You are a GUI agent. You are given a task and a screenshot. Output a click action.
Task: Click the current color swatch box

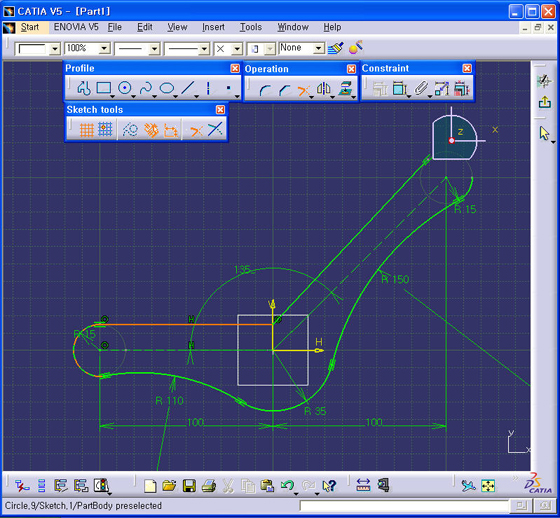point(31,49)
